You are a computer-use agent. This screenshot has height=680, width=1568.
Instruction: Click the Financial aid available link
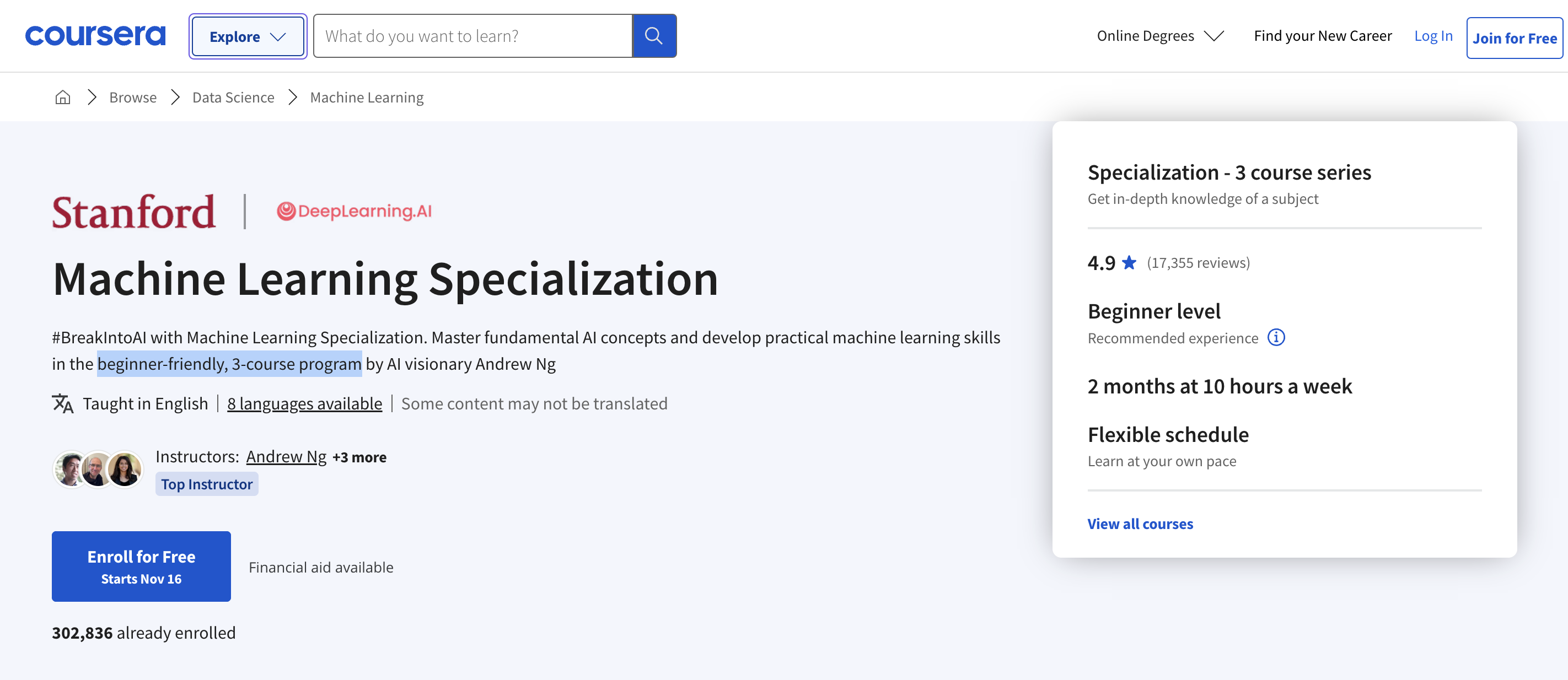click(321, 565)
